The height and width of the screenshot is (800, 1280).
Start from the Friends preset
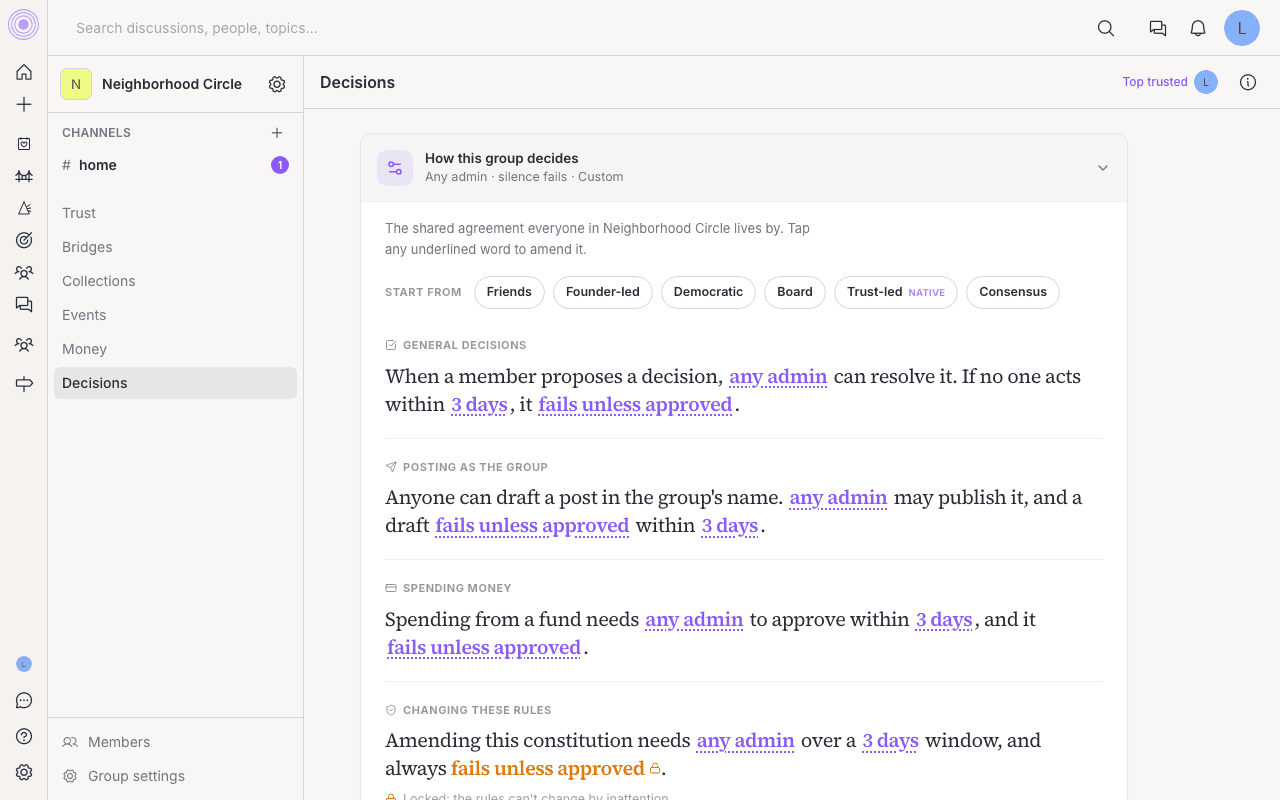509,292
